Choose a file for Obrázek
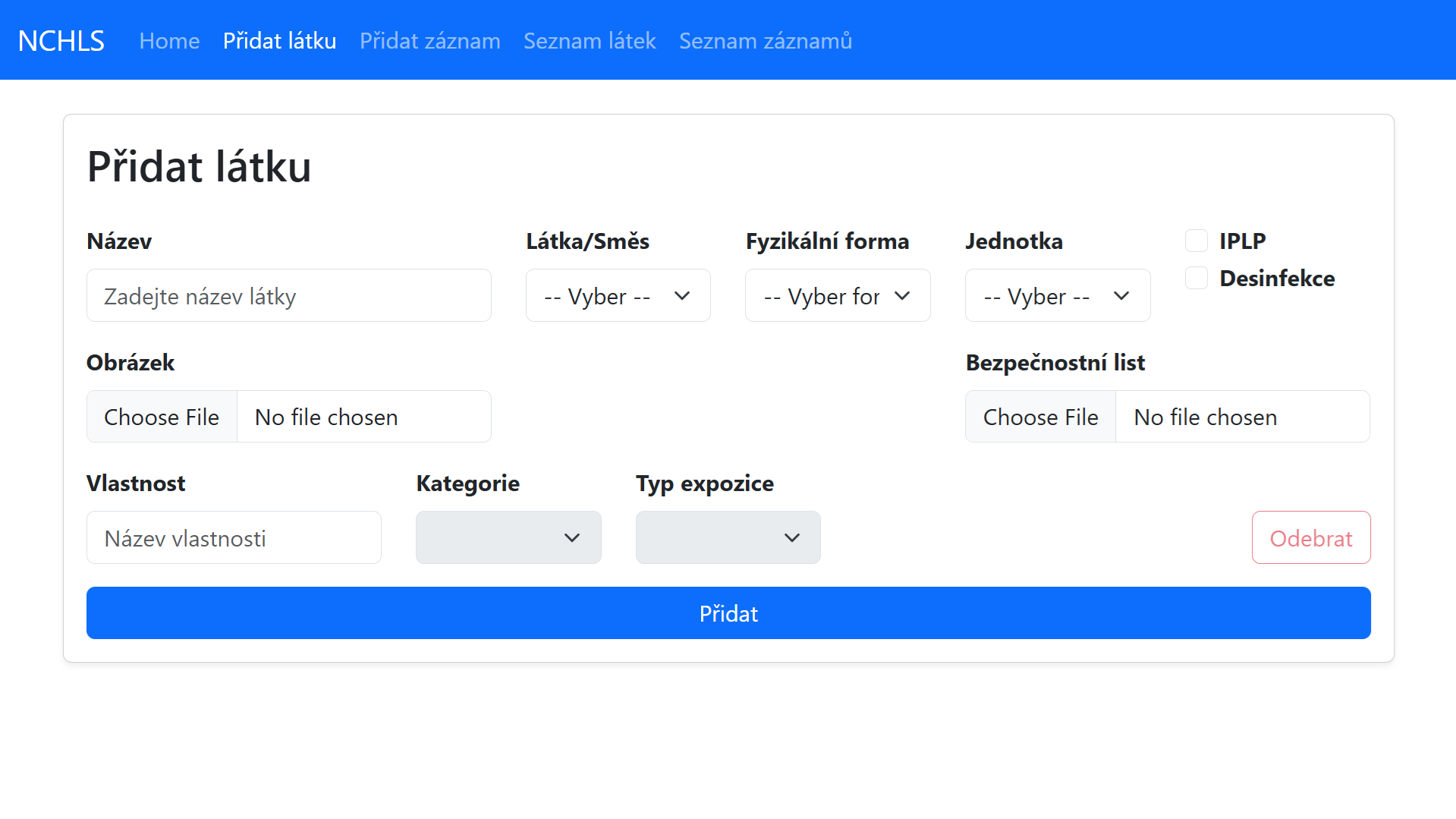Image resolution: width=1456 pixels, height=819 pixels. 162,417
